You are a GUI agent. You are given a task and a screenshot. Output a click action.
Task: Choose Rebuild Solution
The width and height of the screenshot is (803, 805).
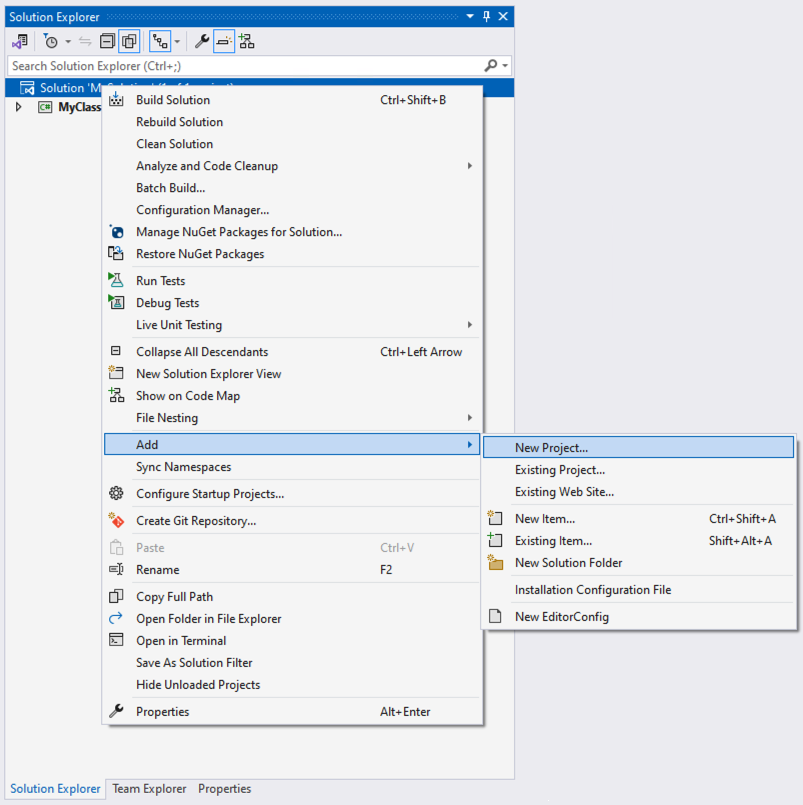(293, 122)
